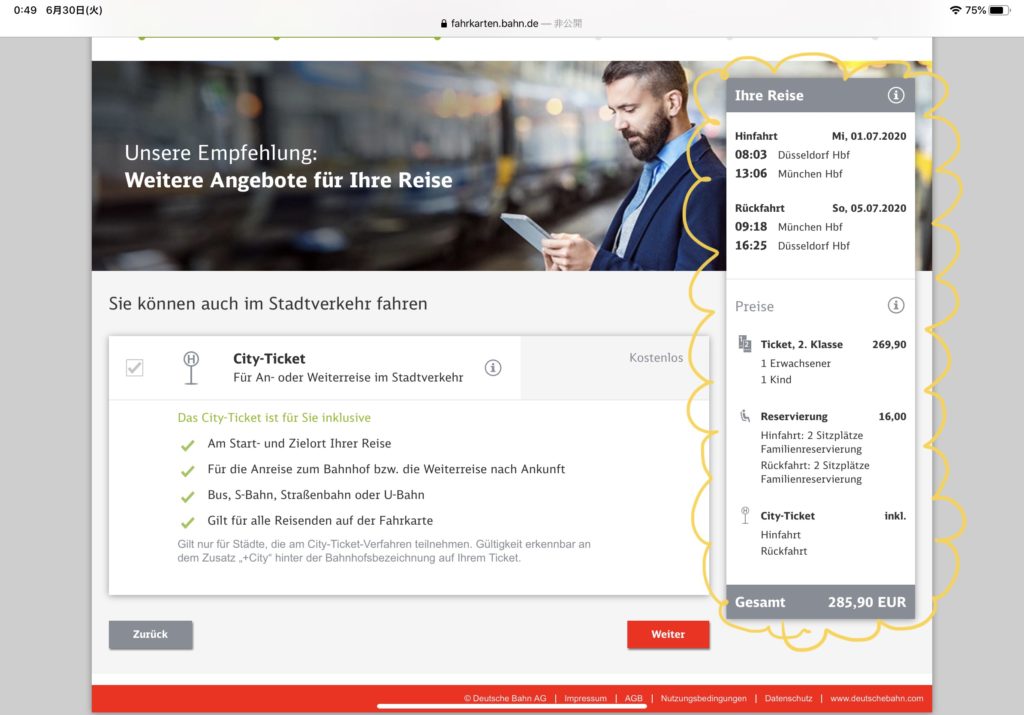Viewport: 1024px width, 715px height.
Task: Click the Kostenlos price label
Action: (656, 358)
